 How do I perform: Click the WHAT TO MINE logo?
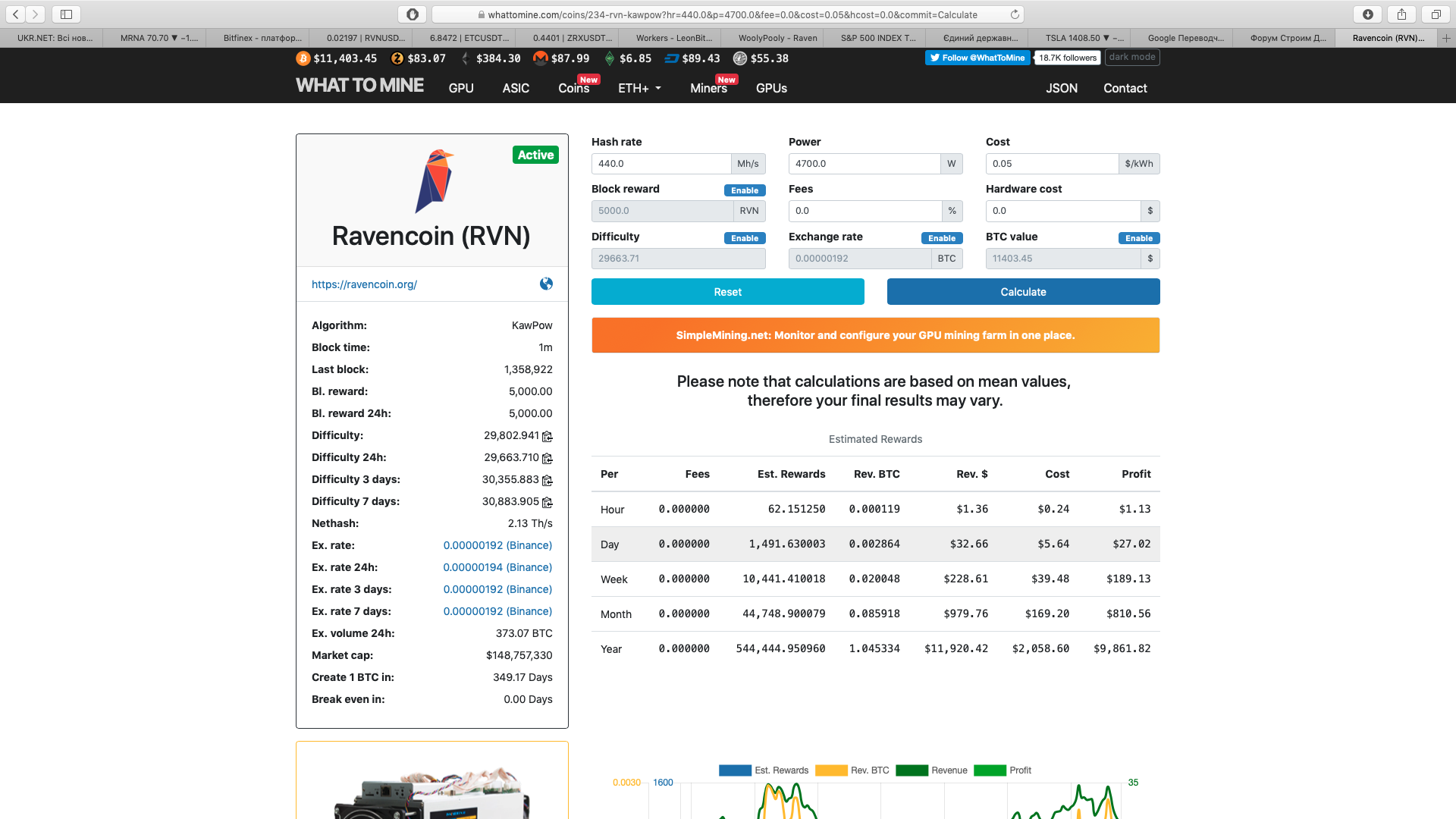click(359, 86)
